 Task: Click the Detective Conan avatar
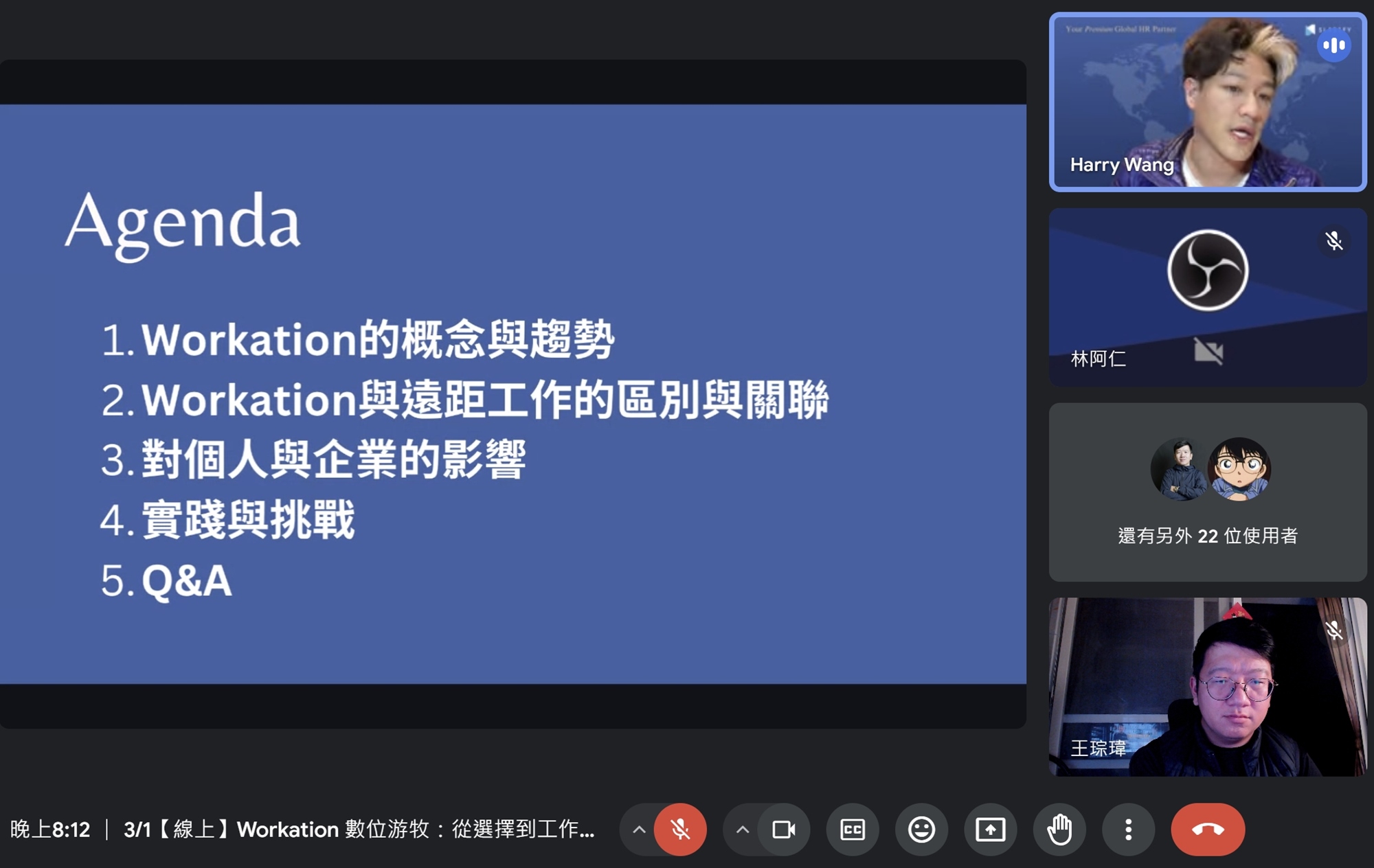(x=1239, y=470)
